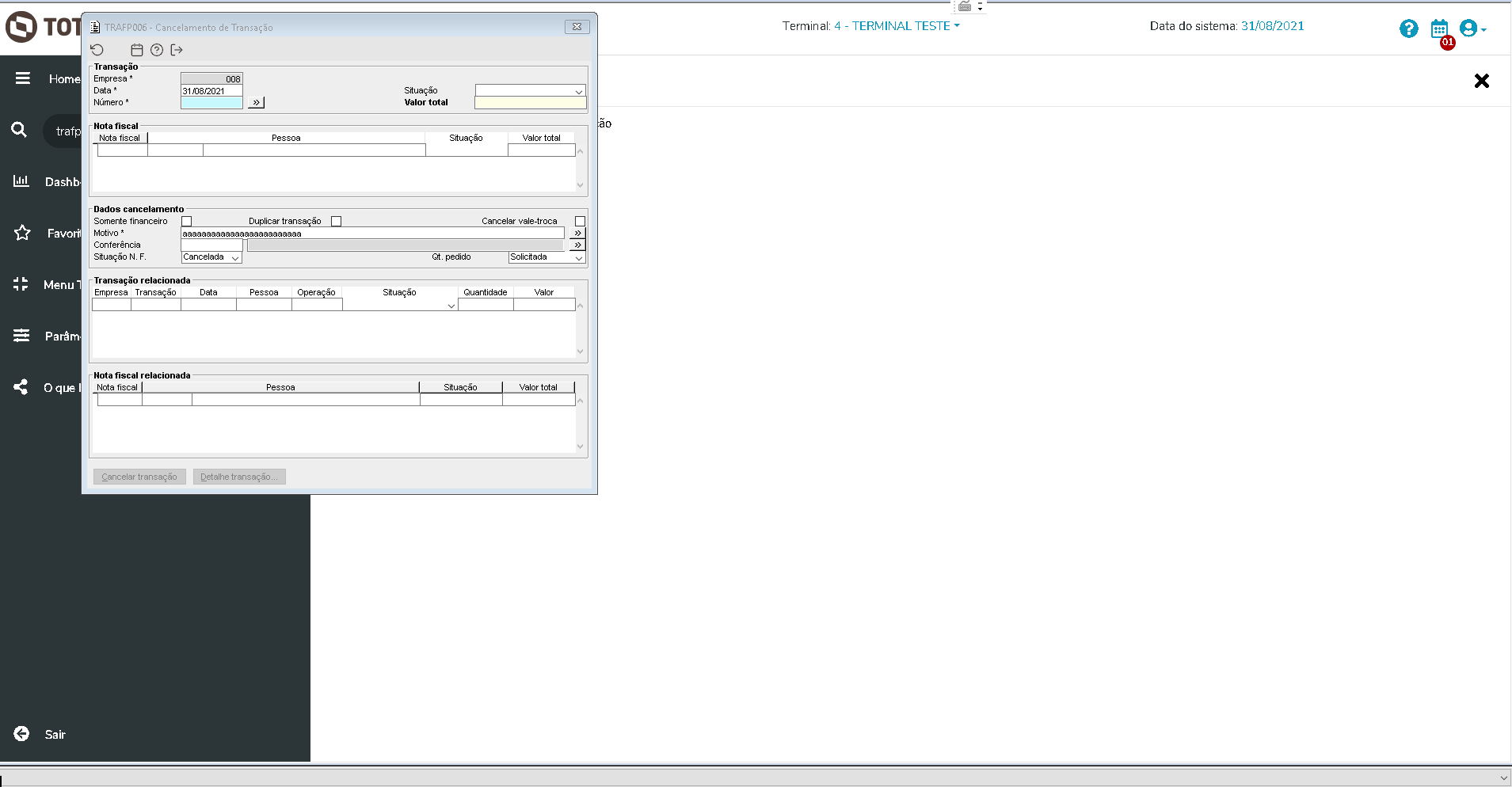Click scroll-up arrow in Nota fiscal relacionada grid
1512x787 pixels.
point(580,401)
